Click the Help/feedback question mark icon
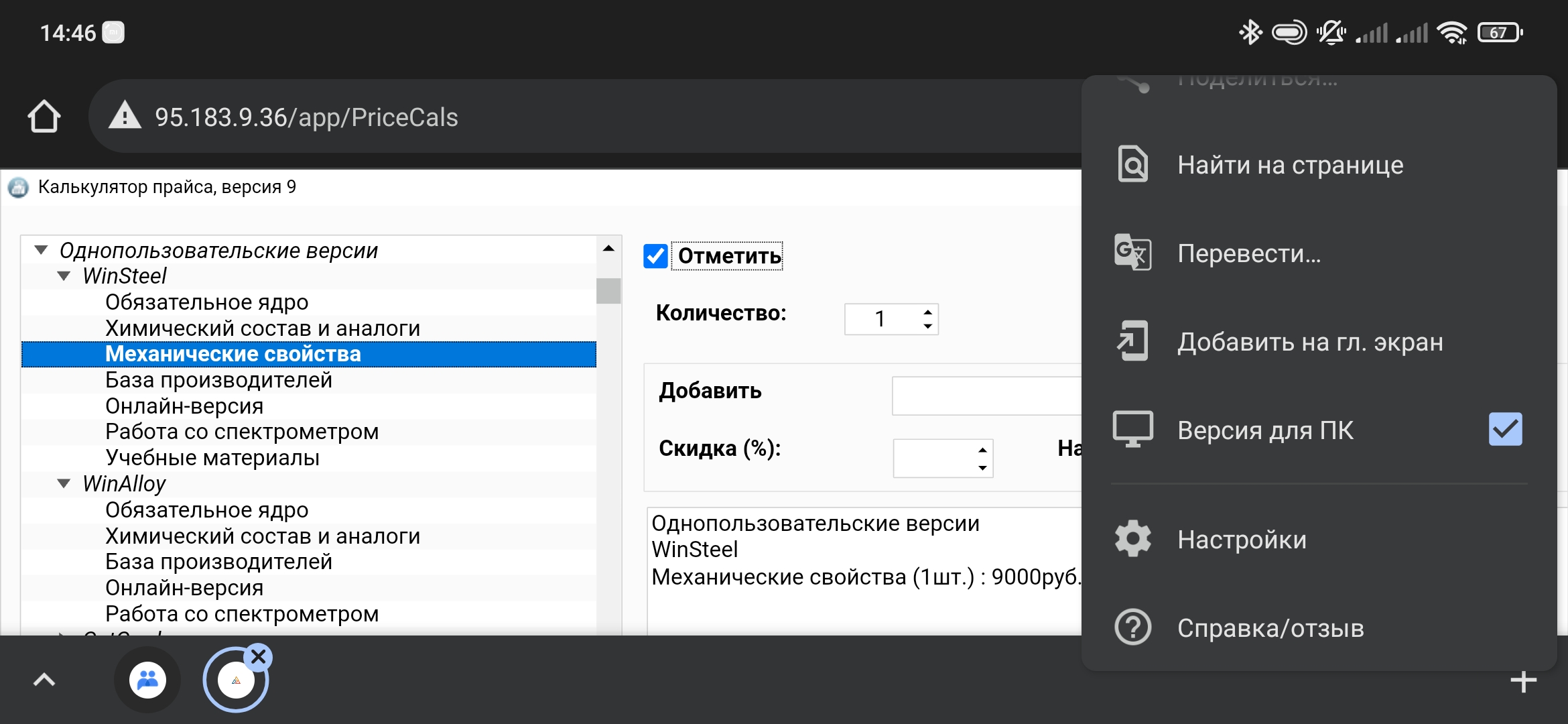This screenshot has width=1568, height=724. [x=1132, y=627]
